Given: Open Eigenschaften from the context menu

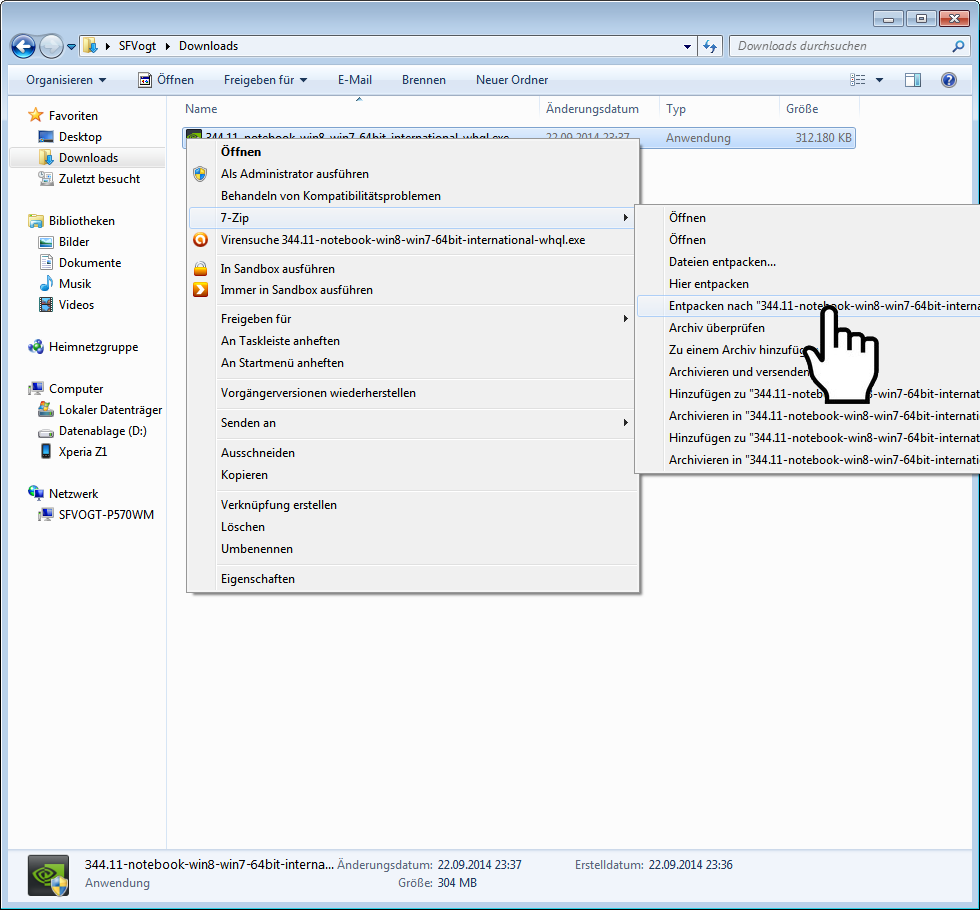Looking at the screenshot, I should click(413, 579).
